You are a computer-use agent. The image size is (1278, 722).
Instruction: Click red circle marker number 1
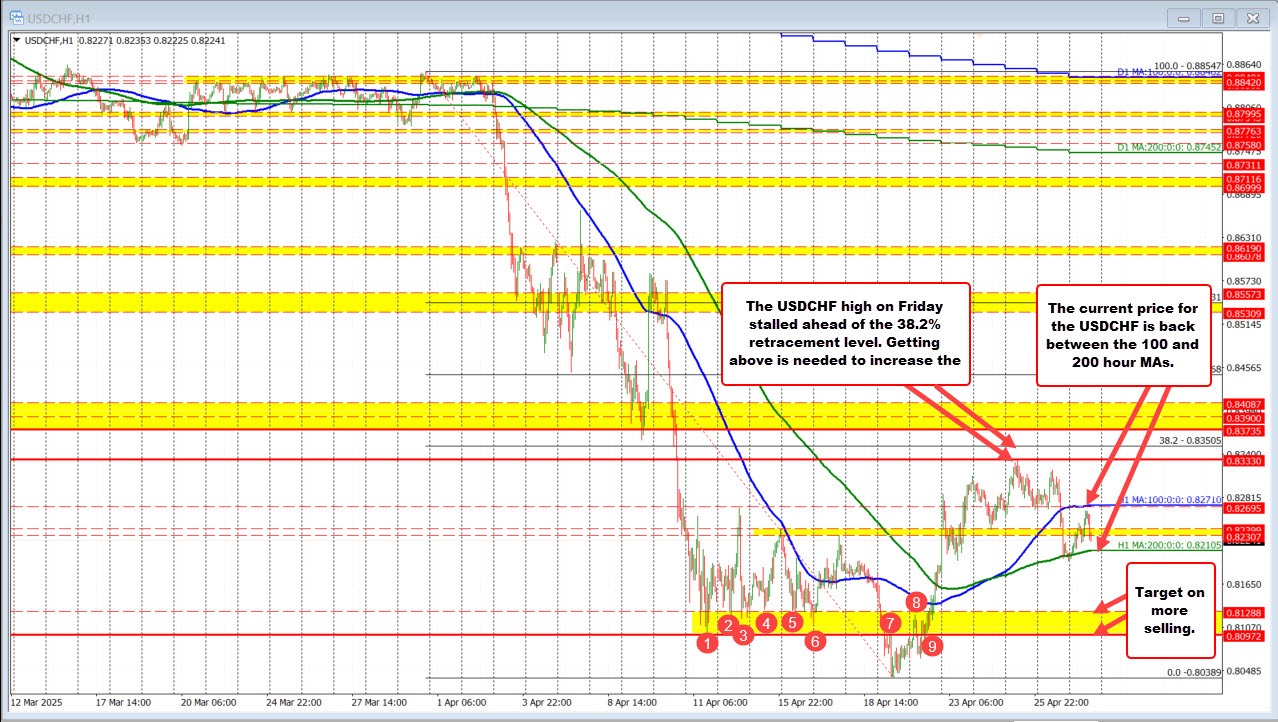point(707,644)
